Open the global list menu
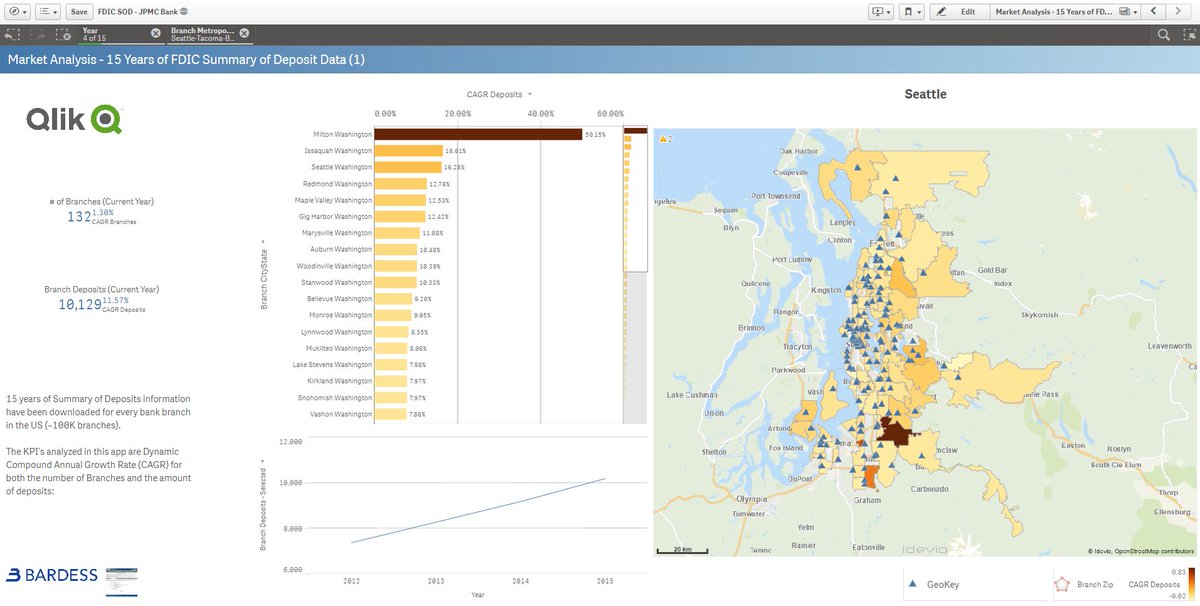Viewport: 1200px width, 606px height. (47, 12)
